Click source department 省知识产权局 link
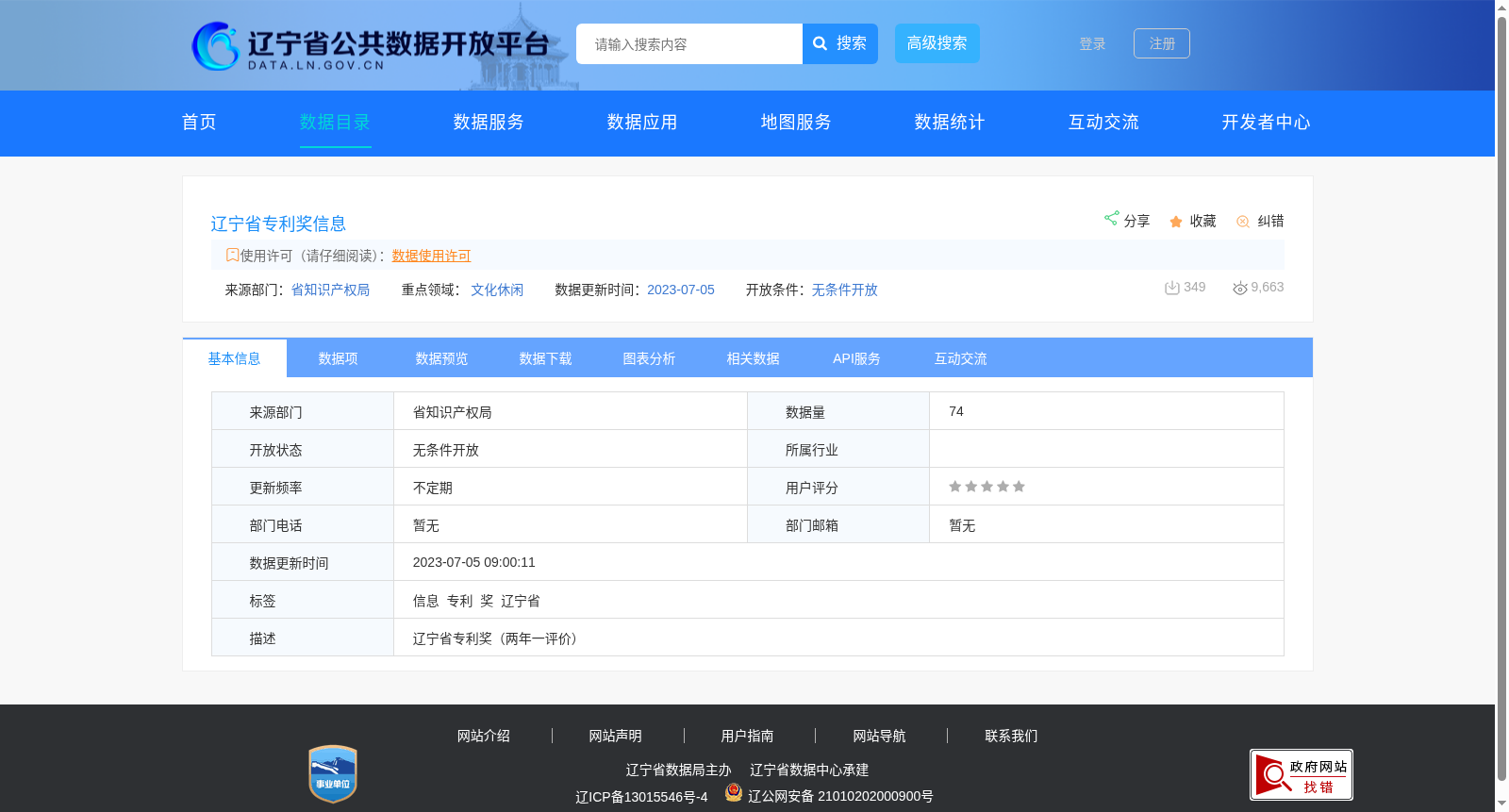 point(330,290)
